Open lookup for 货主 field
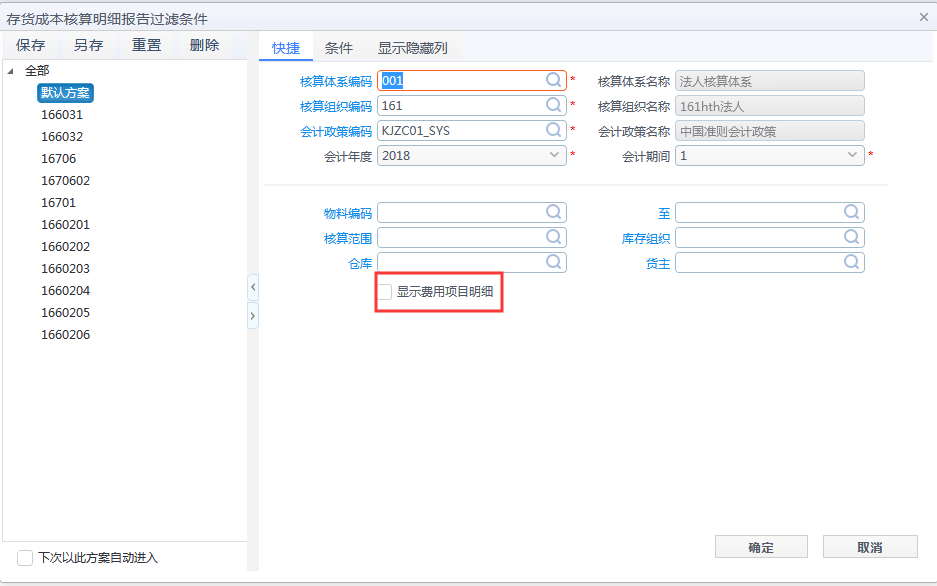Viewport: 937px width, 586px height. pyautogui.click(x=851, y=261)
